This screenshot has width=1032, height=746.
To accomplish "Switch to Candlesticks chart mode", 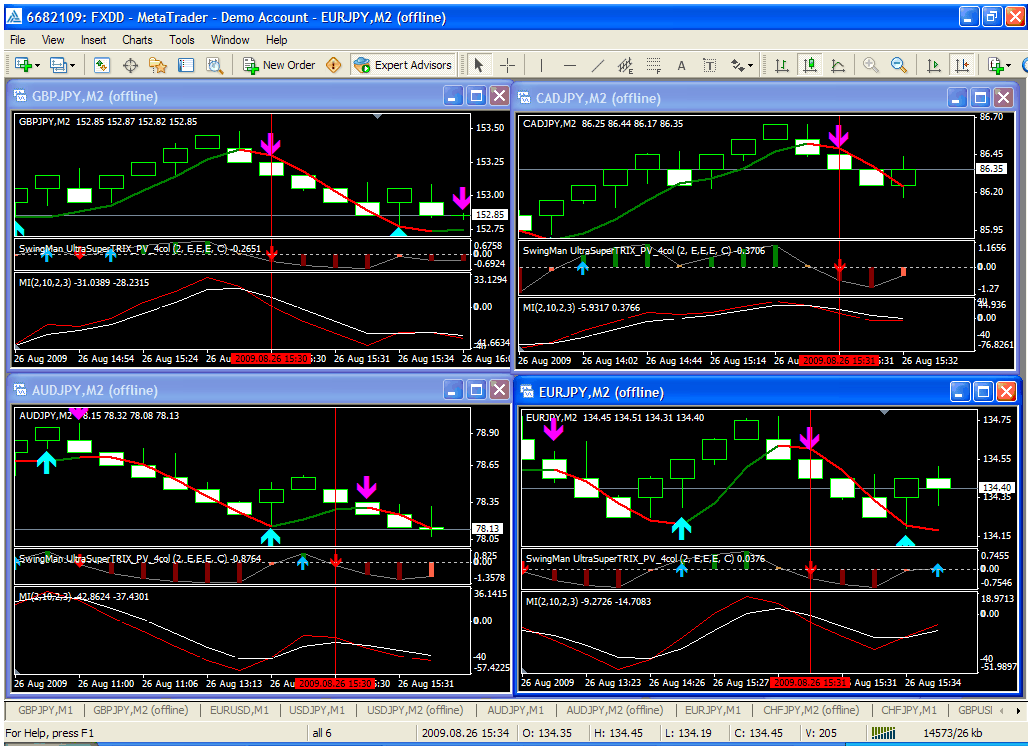I will tap(810, 65).
